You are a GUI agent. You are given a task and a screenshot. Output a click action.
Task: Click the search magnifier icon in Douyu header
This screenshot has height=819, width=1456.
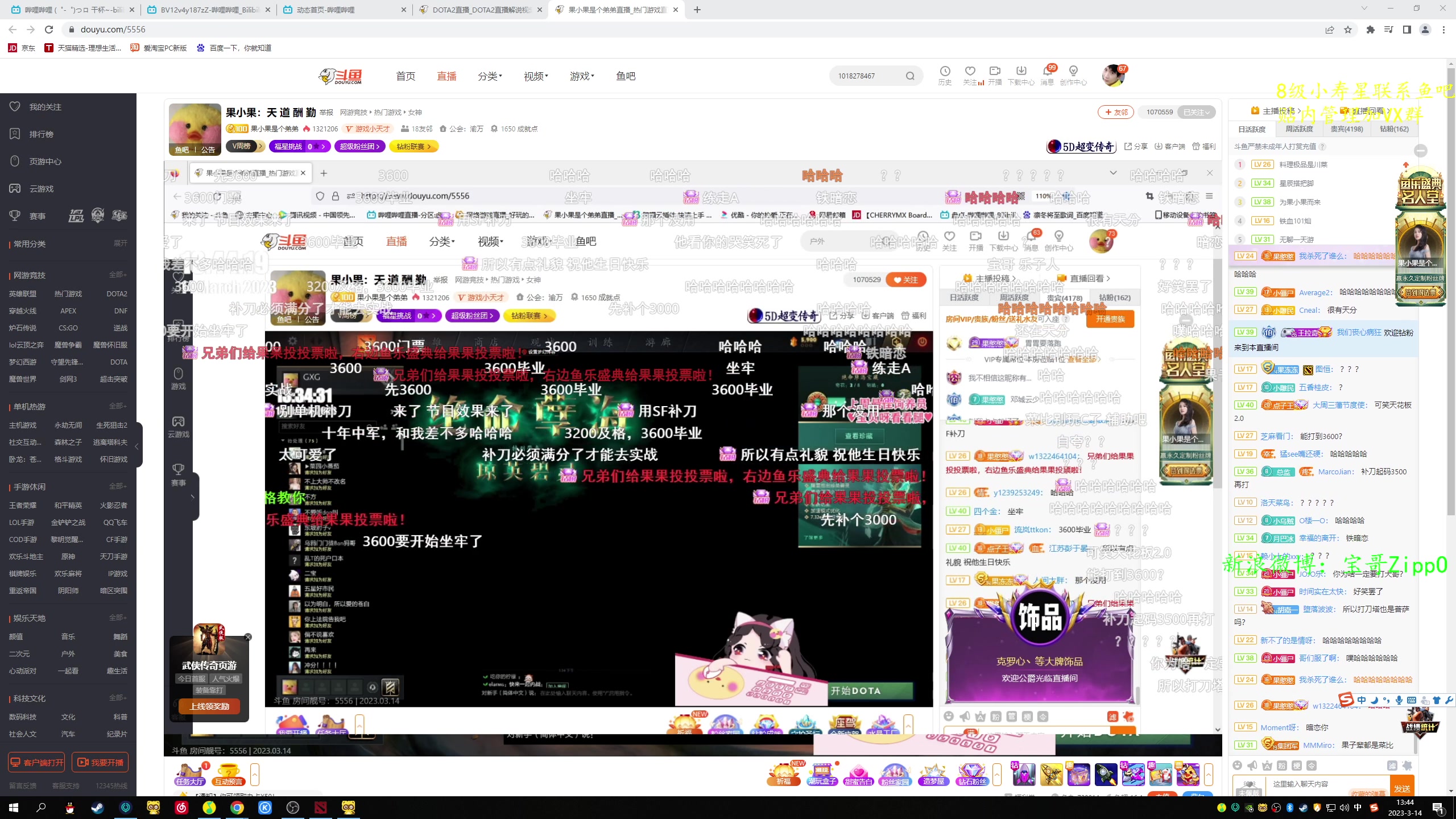(x=910, y=76)
